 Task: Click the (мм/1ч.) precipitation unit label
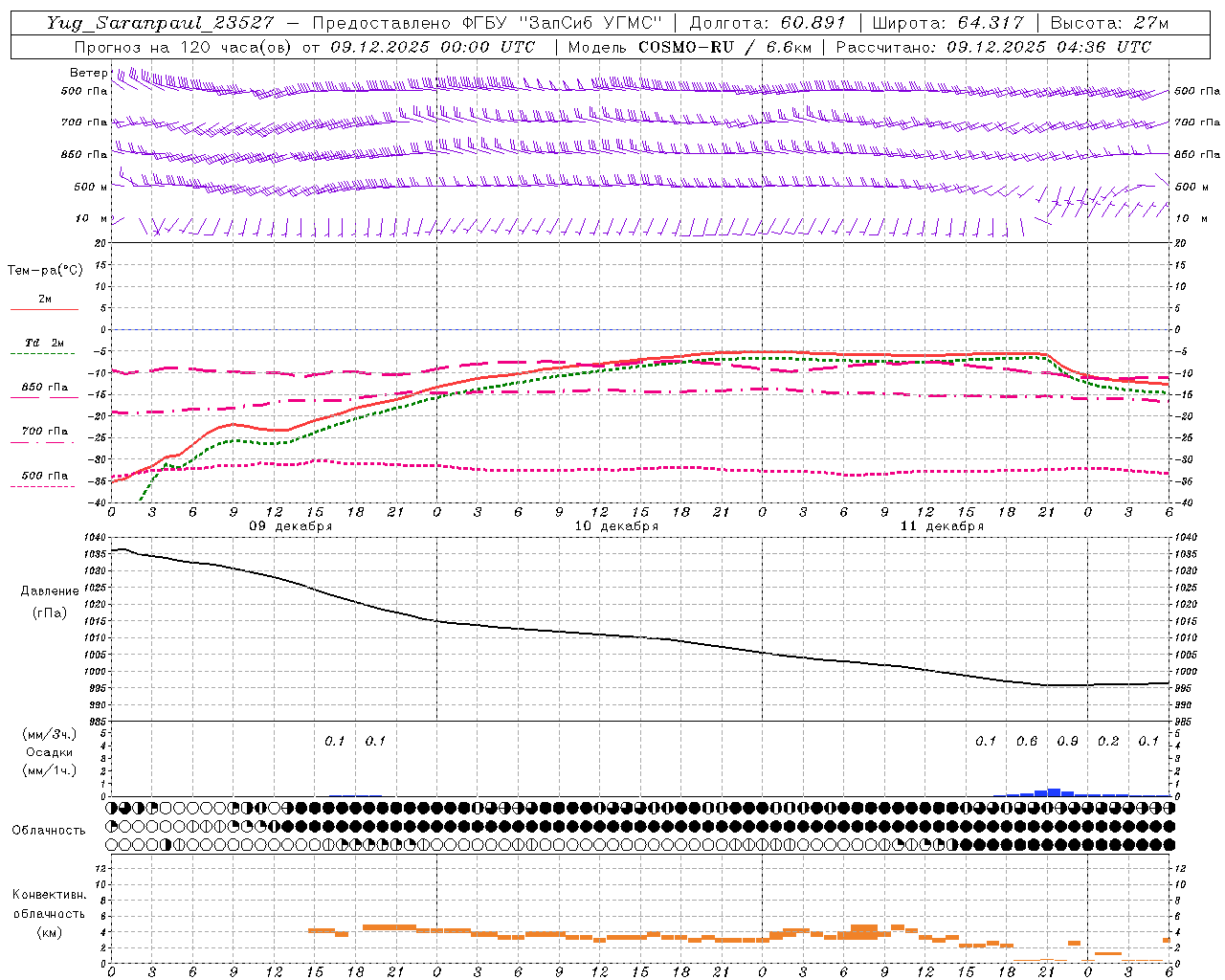(49, 770)
